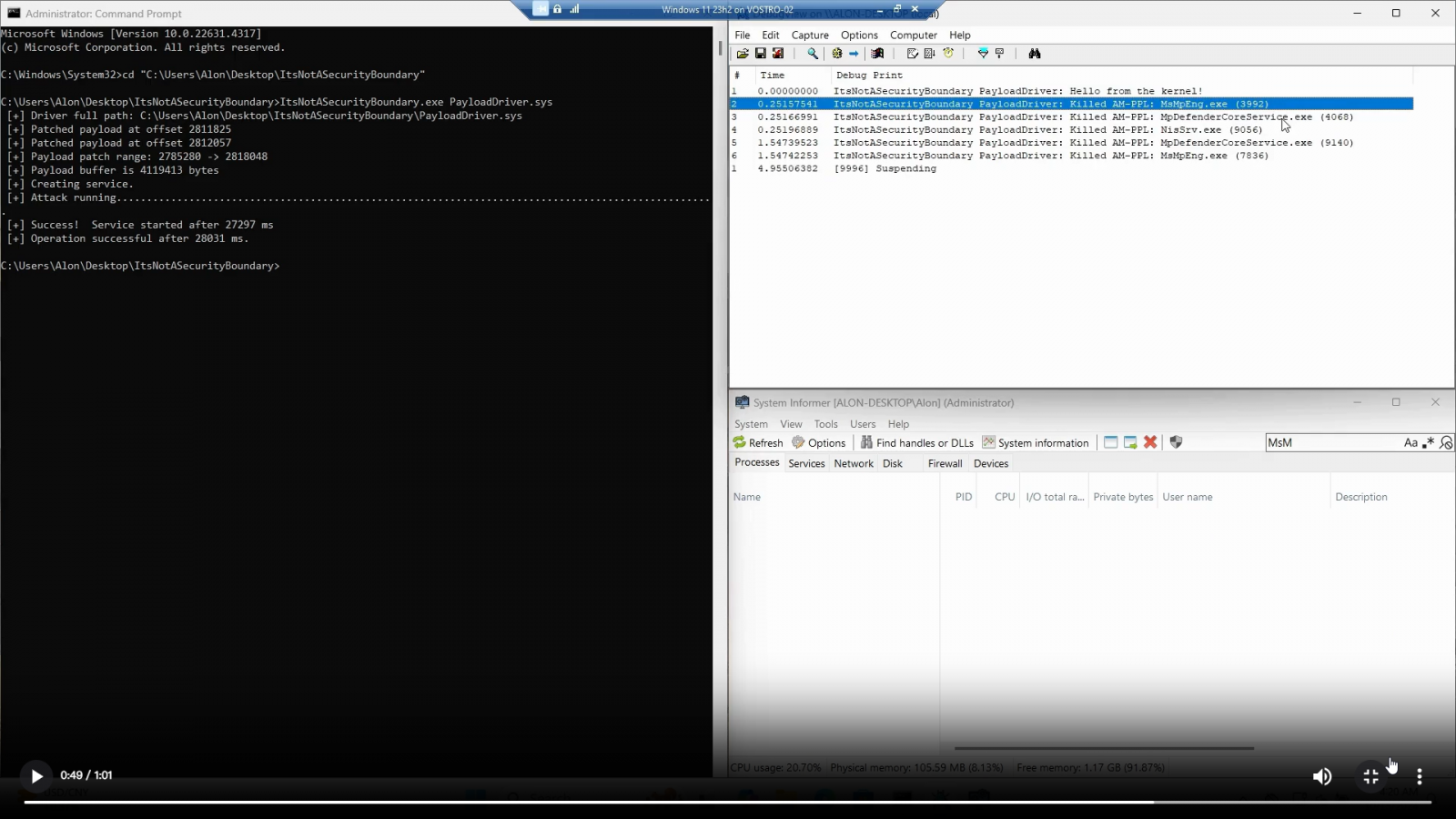The image size is (1456, 819).
Task: Open the View menu in System Informer
Action: [x=791, y=424]
